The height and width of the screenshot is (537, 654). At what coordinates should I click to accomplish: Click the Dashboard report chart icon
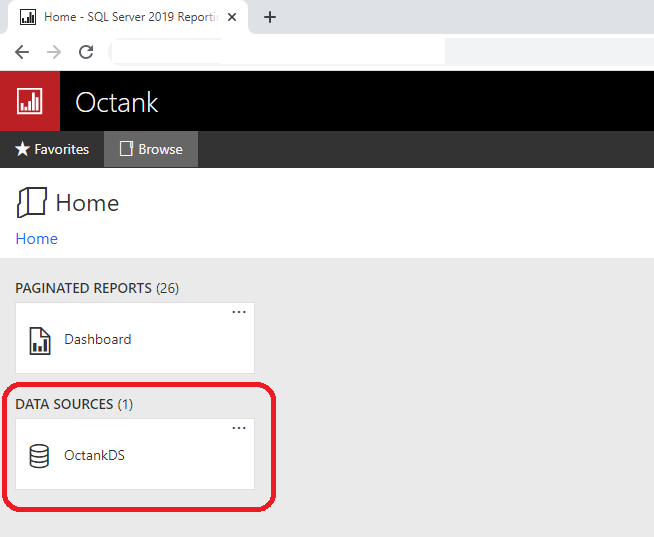40,341
